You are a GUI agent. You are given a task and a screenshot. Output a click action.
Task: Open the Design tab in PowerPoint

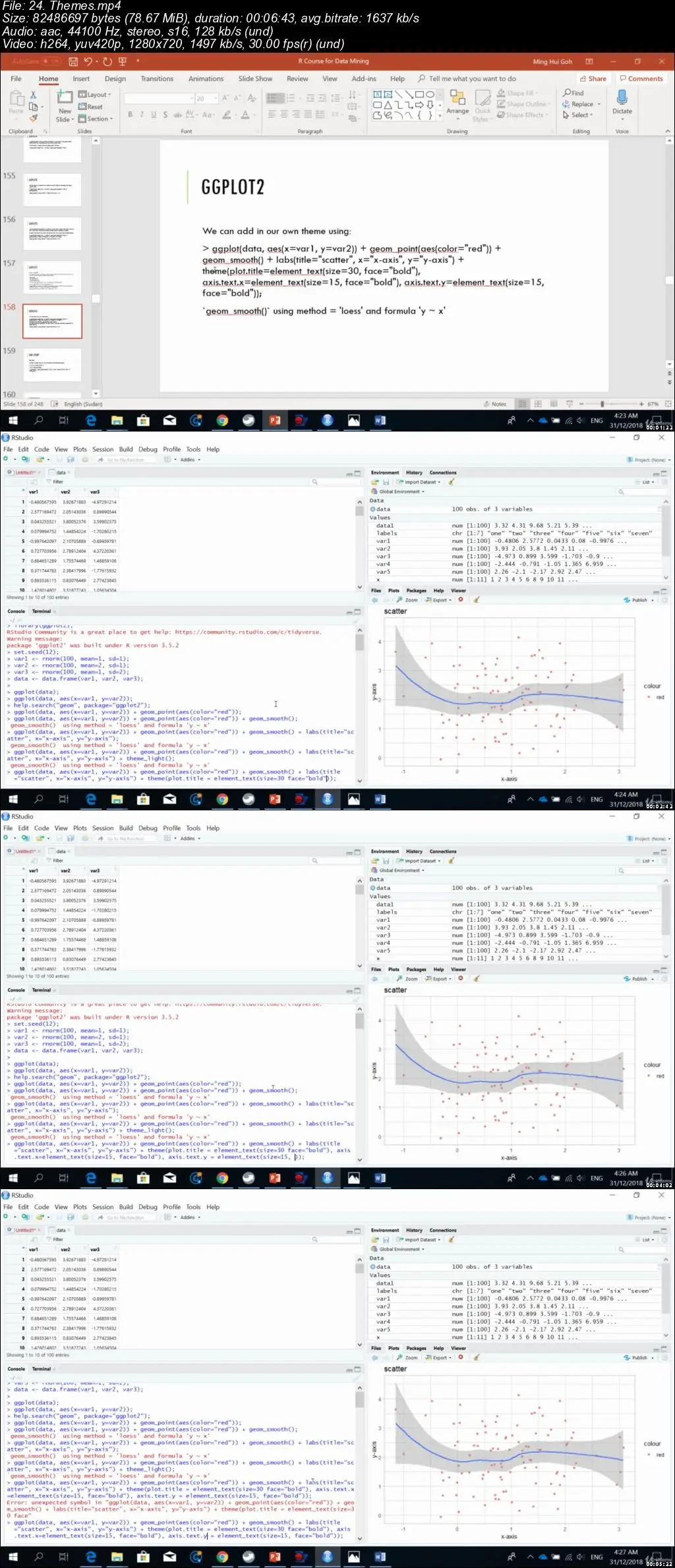pyautogui.click(x=115, y=78)
